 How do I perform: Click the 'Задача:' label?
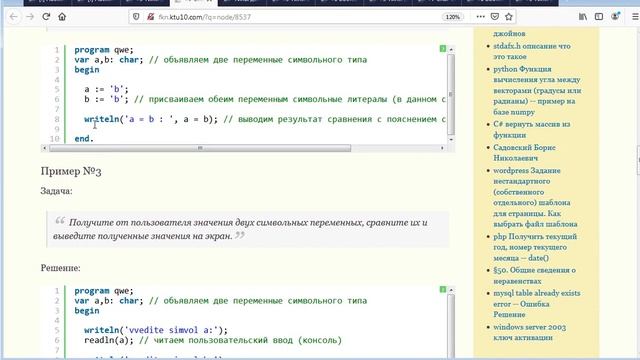point(56,191)
